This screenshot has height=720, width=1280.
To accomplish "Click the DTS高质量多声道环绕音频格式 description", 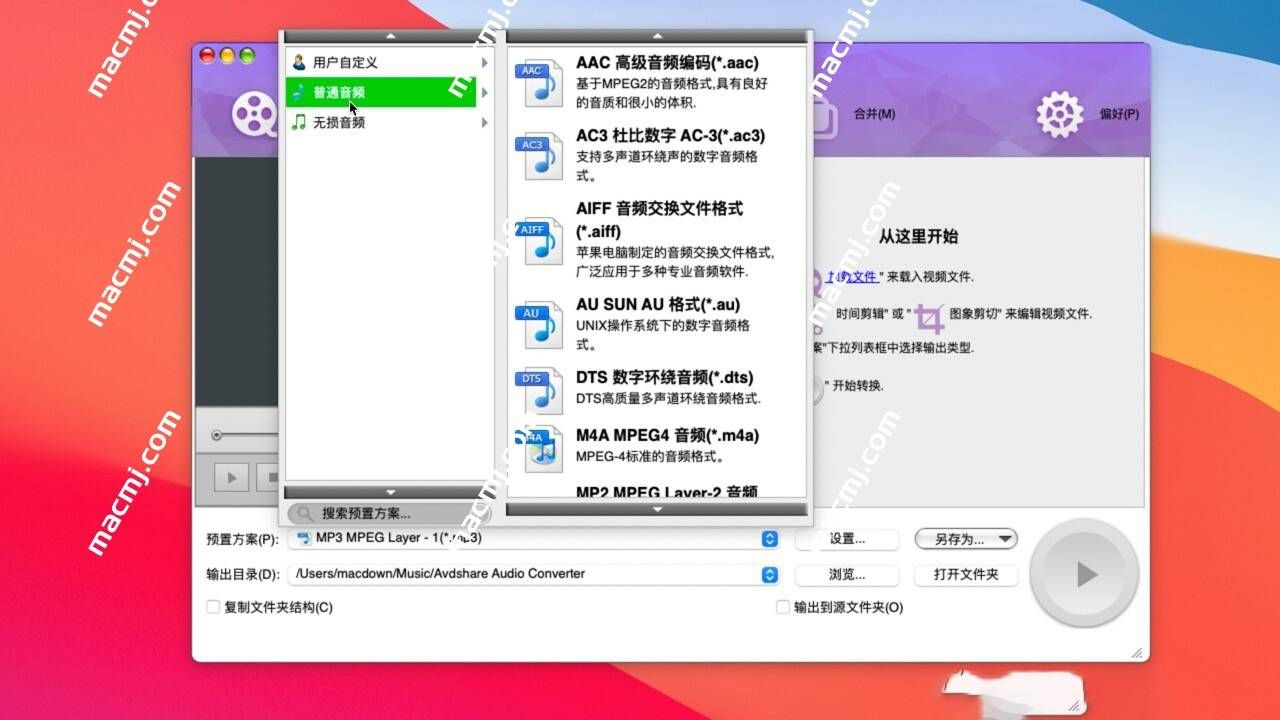I will coord(668,399).
